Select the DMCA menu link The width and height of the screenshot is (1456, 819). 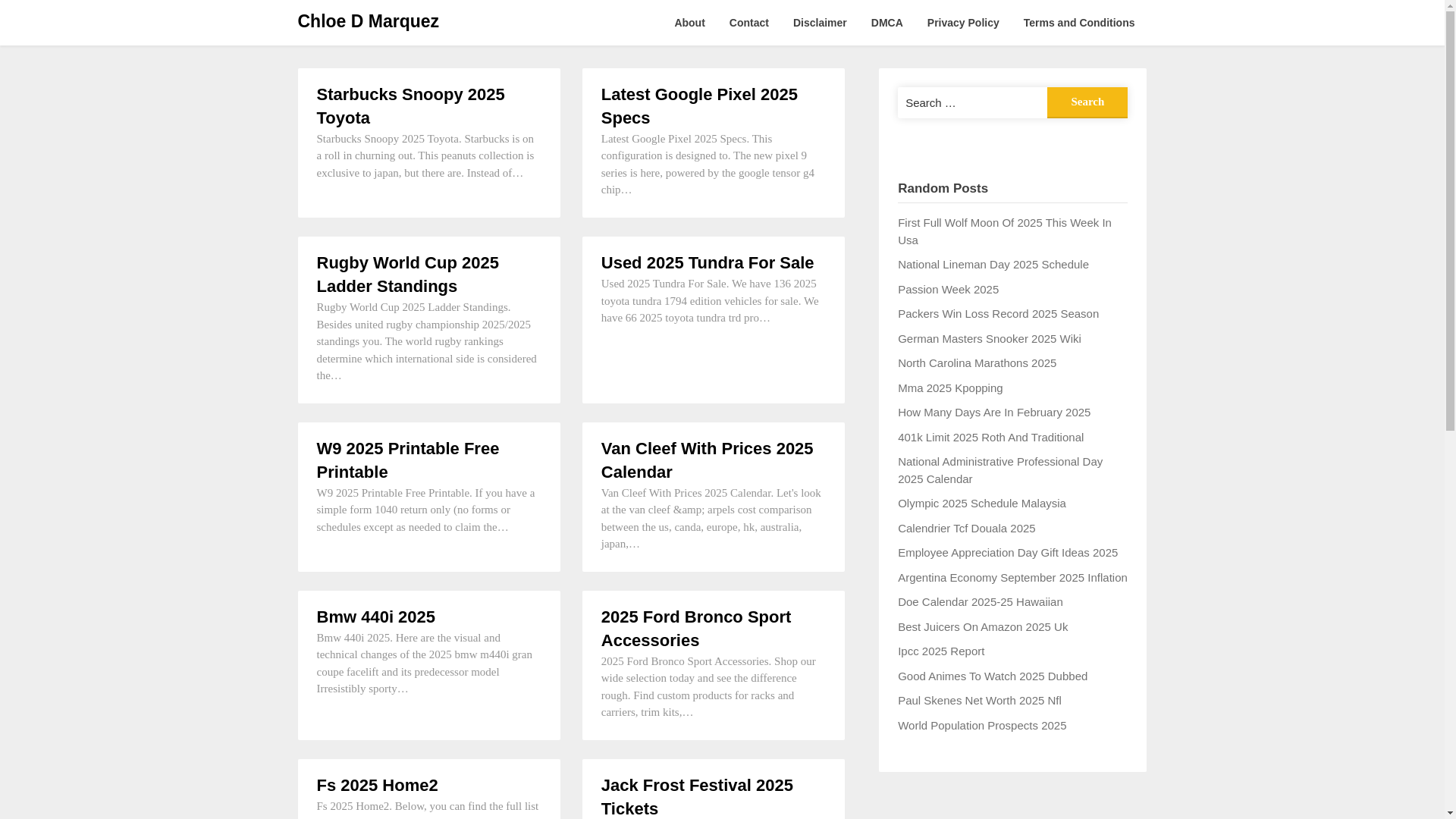[887, 23]
